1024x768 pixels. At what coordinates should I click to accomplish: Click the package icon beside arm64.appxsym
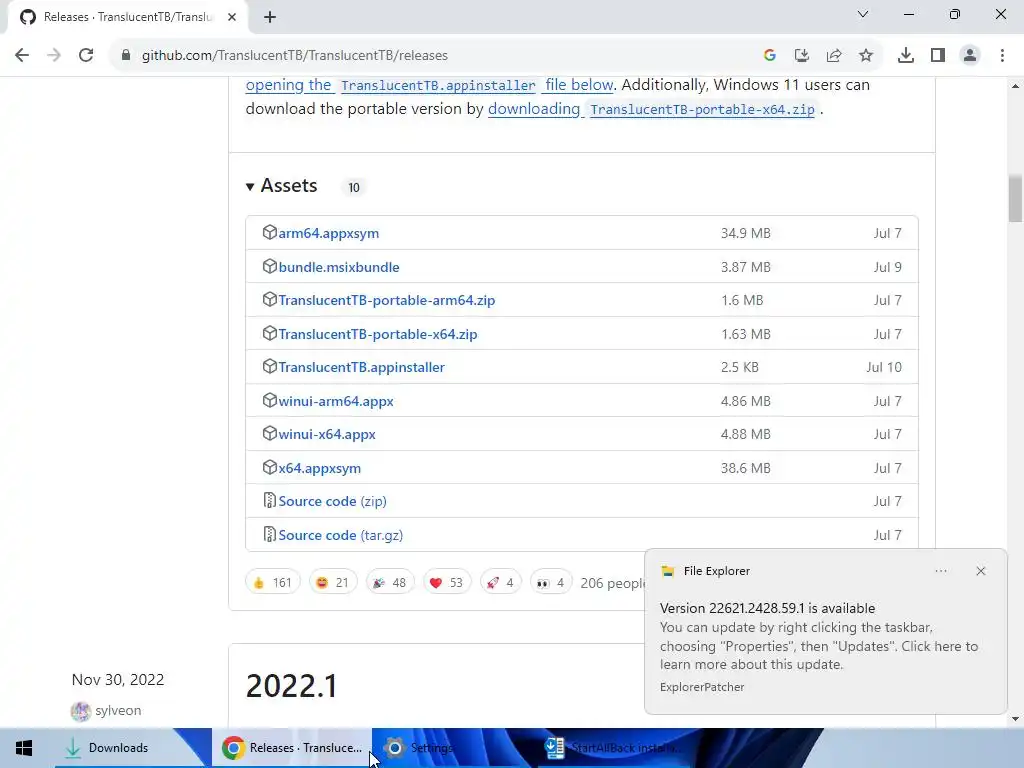(270, 232)
